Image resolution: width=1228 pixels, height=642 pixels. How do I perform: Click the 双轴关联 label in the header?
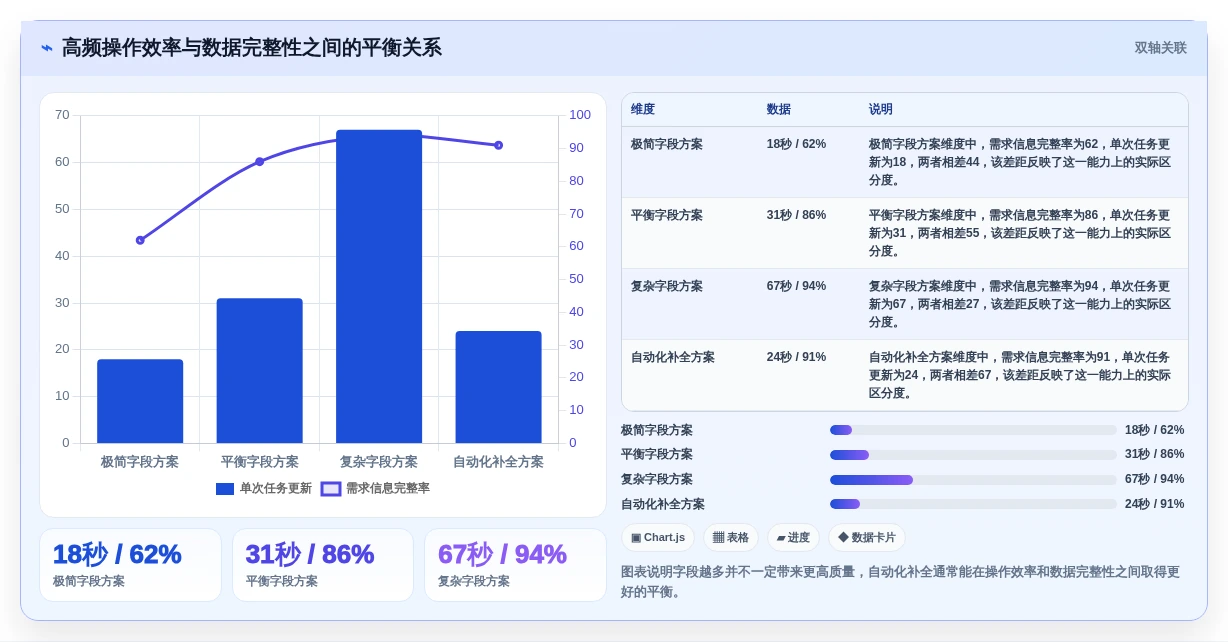tap(1160, 48)
